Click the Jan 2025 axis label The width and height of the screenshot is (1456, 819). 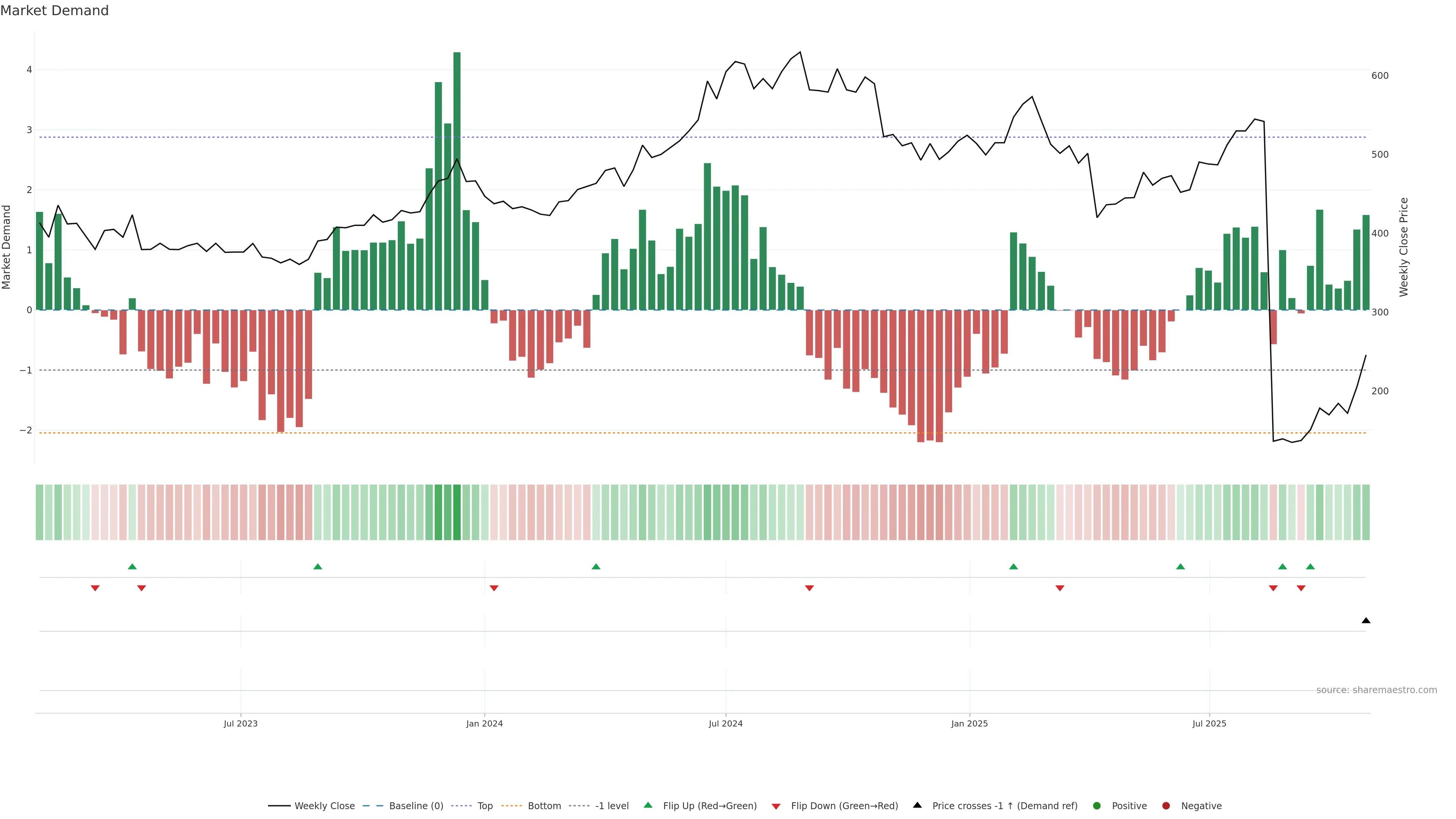[x=970, y=723]
